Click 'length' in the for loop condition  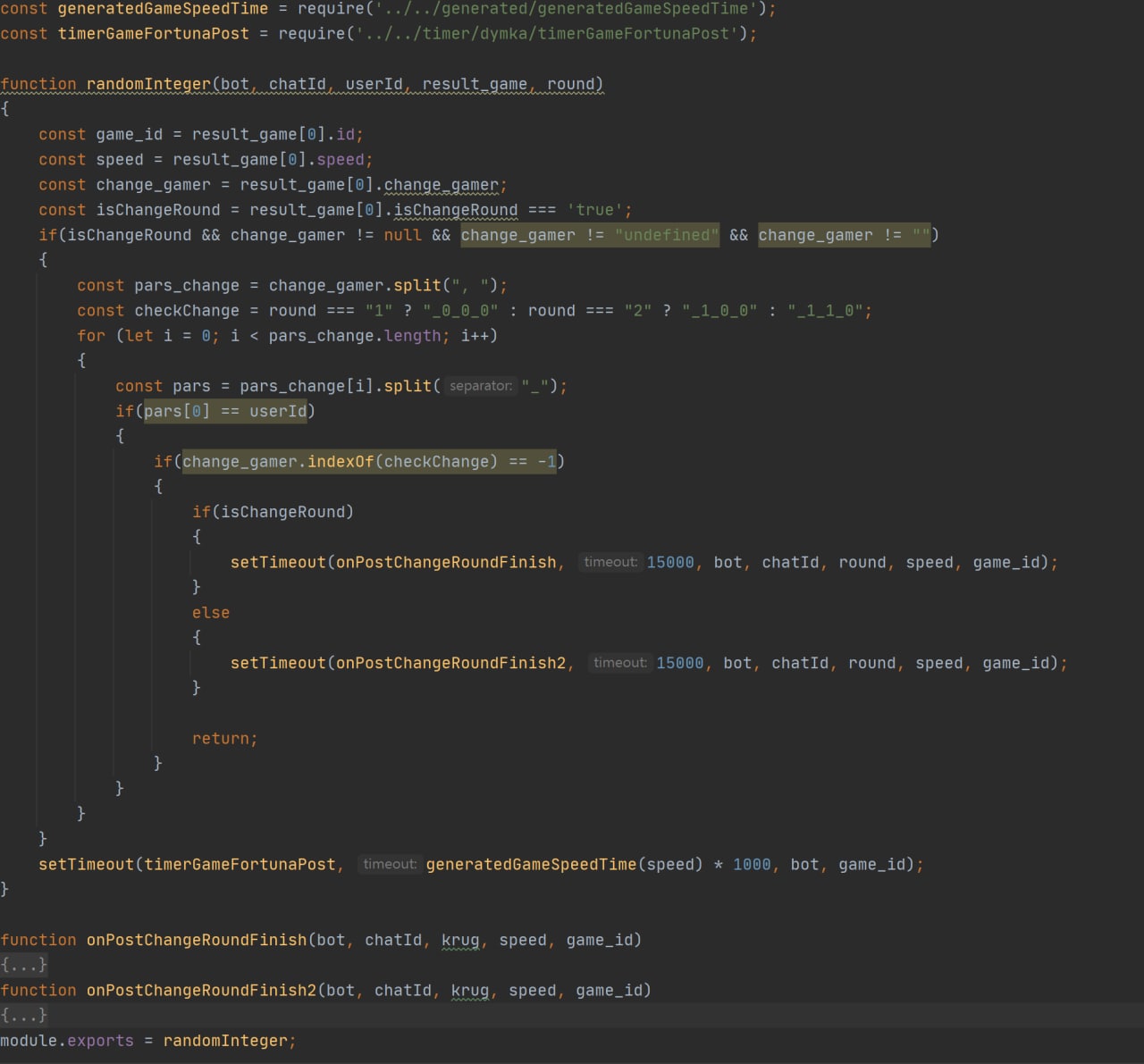[413, 336]
